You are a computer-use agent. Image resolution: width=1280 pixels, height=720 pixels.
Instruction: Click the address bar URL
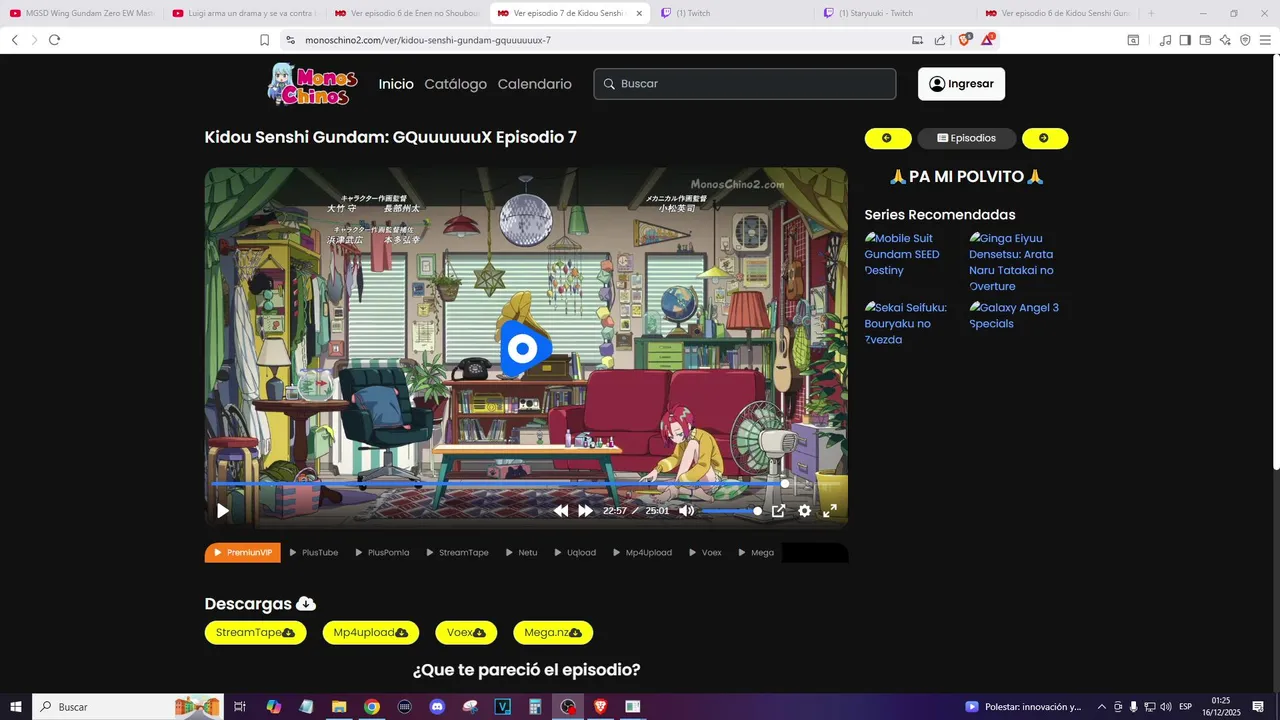tap(427, 40)
